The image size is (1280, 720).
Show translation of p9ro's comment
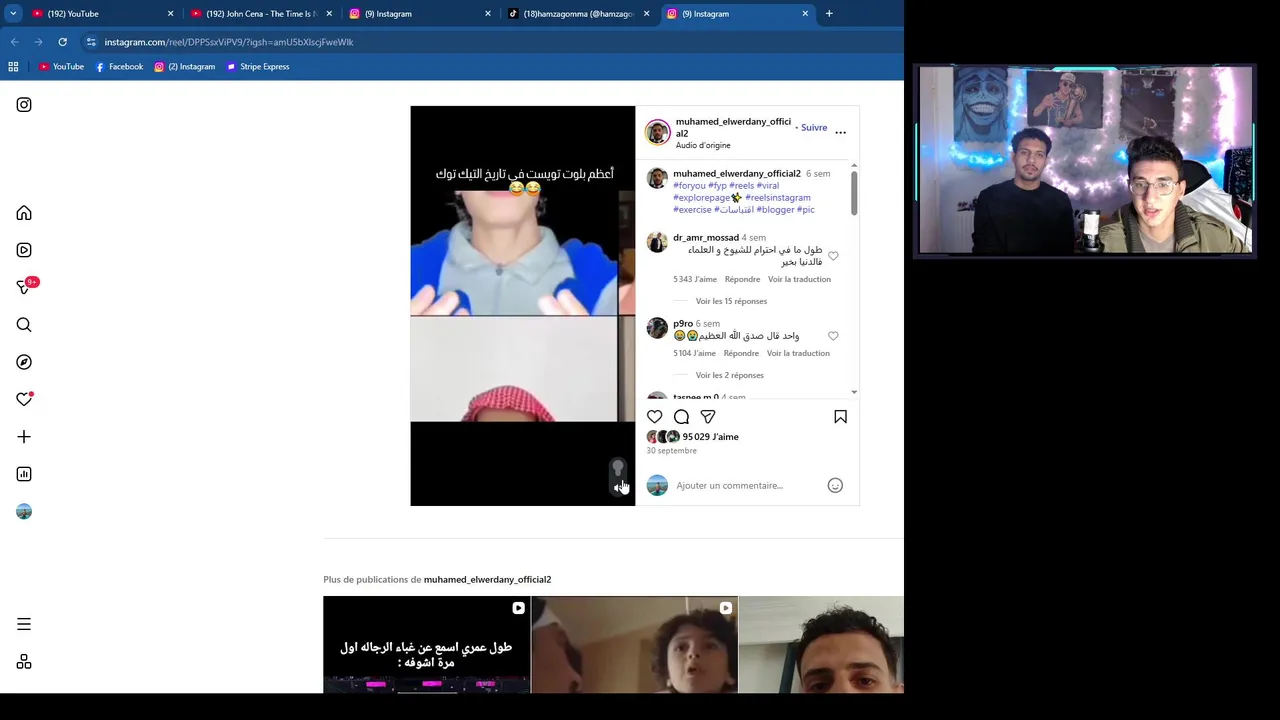(x=798, y=354)
